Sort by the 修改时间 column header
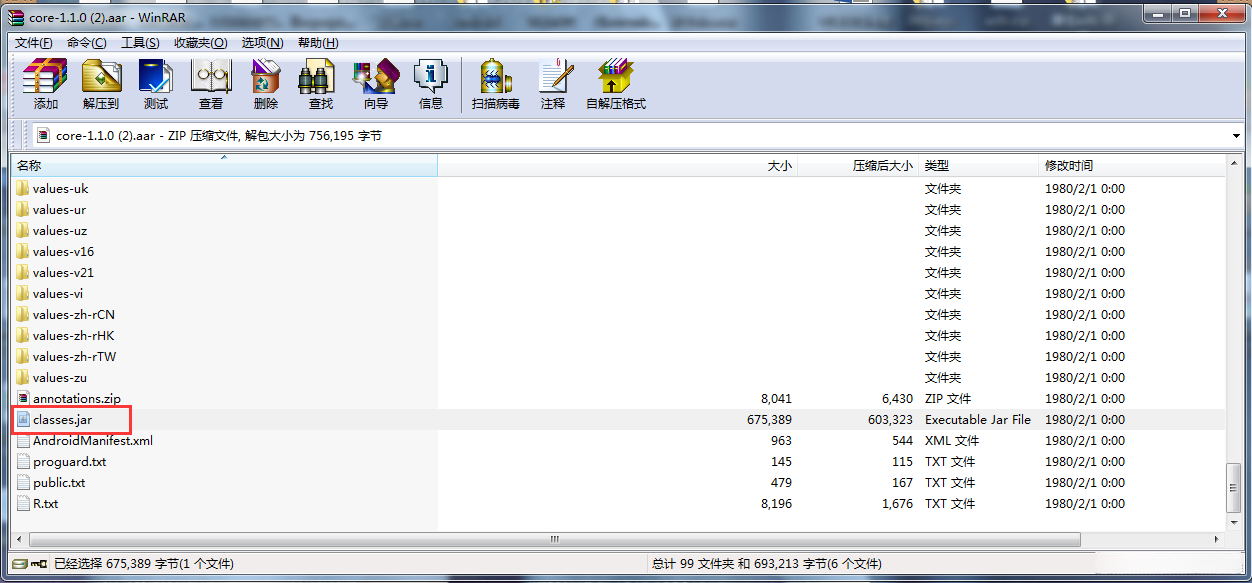This screenshot has width=1252, height=583. click(1132, 166)
